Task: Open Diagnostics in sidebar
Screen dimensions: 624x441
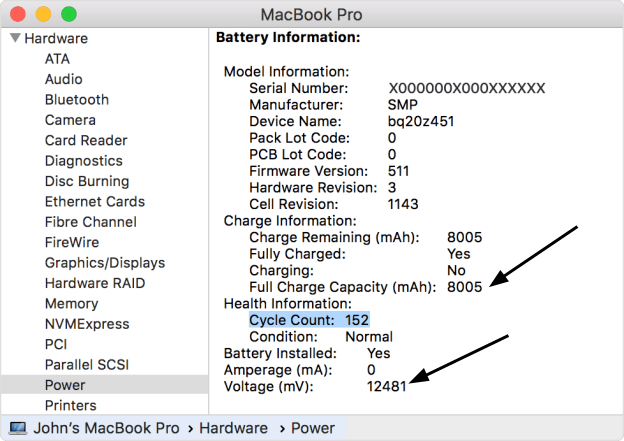Action: click(84, 161)
